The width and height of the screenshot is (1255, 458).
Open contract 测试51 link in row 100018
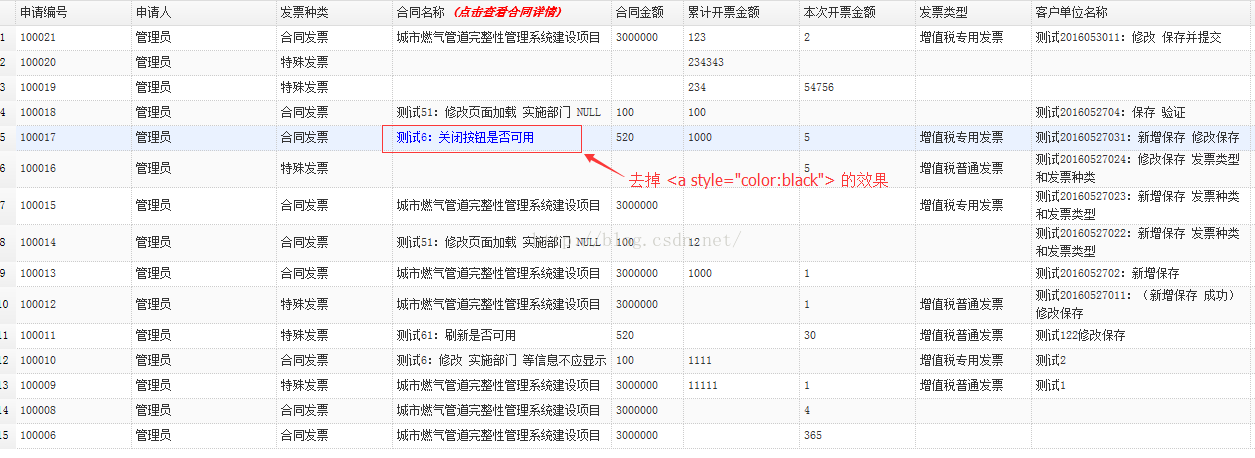pyautogui.click(x=498, y=112)
